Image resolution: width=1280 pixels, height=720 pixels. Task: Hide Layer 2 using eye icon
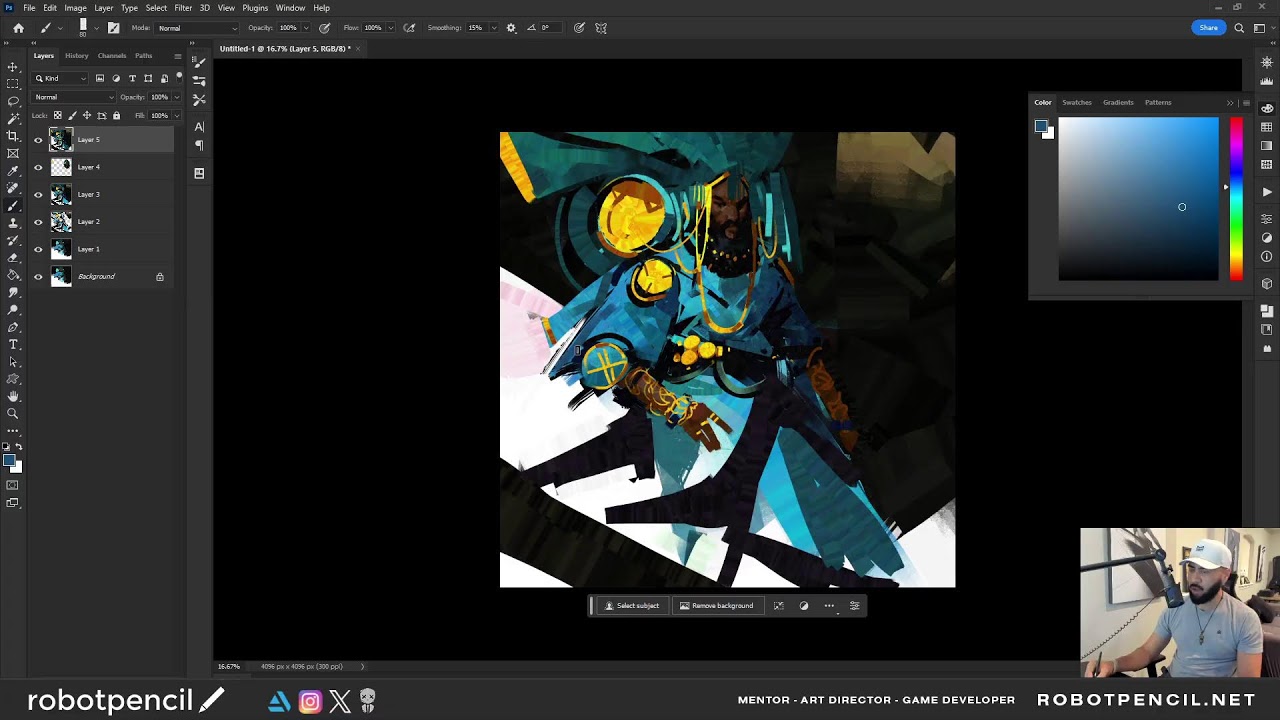click(38, 222)
